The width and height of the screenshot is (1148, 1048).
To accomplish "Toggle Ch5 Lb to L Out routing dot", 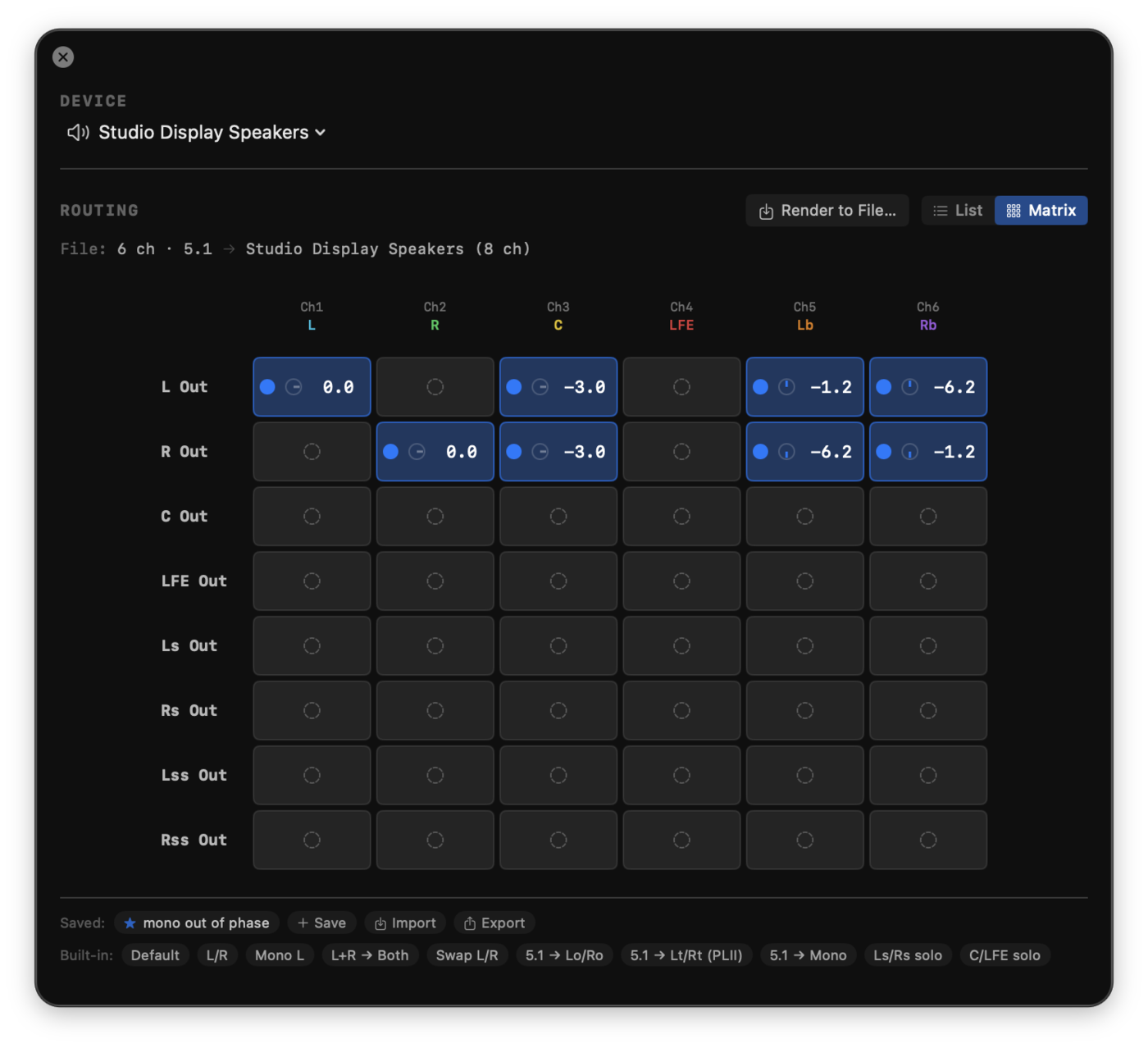I will click(761, 387).
